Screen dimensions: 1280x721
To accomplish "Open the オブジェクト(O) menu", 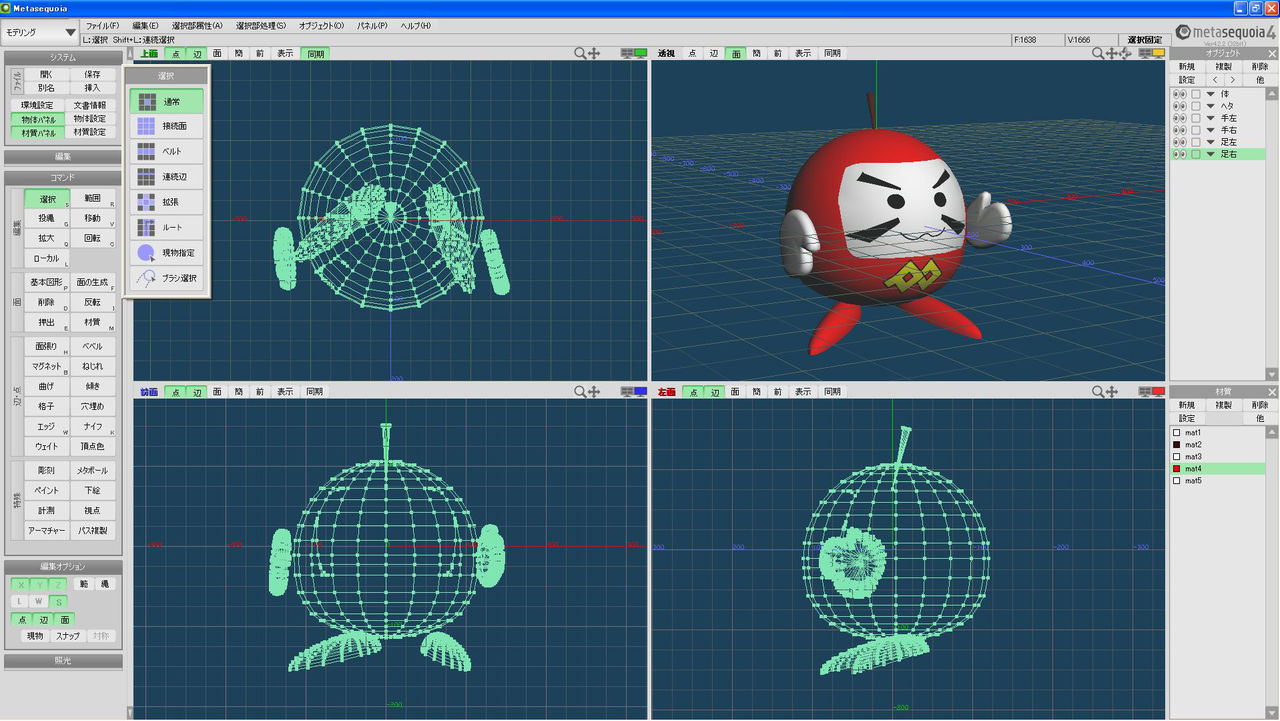I will tap(321, 25).
